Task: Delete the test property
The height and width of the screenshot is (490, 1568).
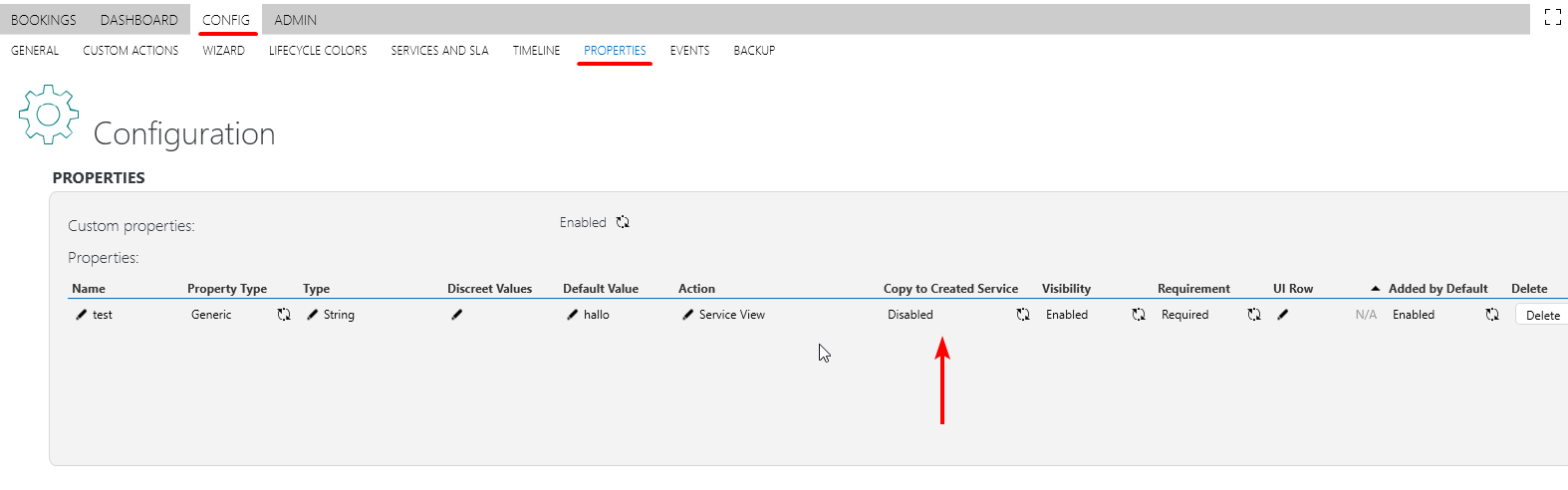Action: (x=1542, y=315)
